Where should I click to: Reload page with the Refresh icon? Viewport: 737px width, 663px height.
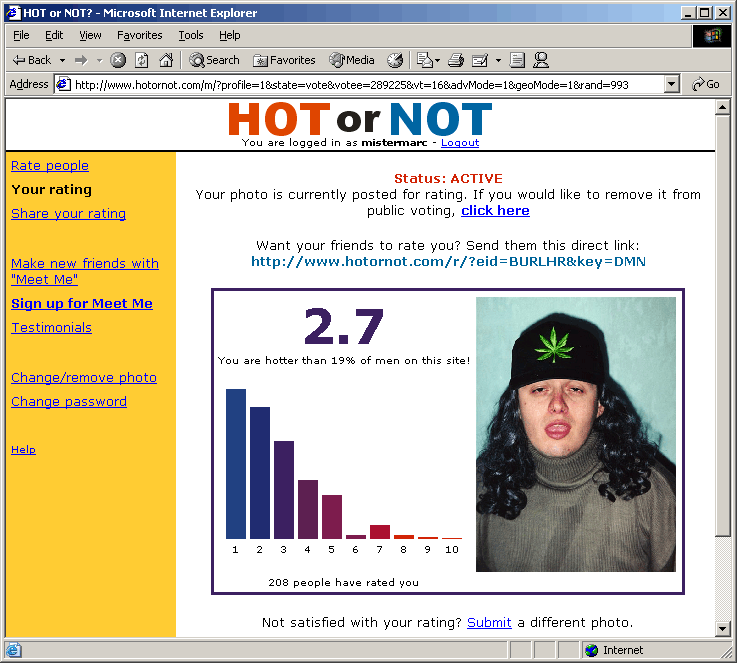point(141,60)
